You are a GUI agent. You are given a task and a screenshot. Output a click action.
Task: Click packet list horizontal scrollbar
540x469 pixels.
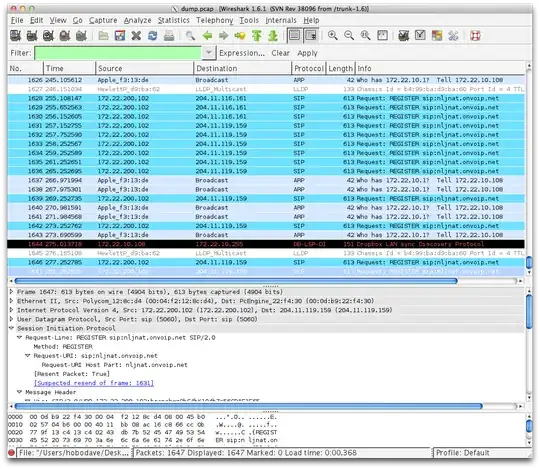(236, 281)
